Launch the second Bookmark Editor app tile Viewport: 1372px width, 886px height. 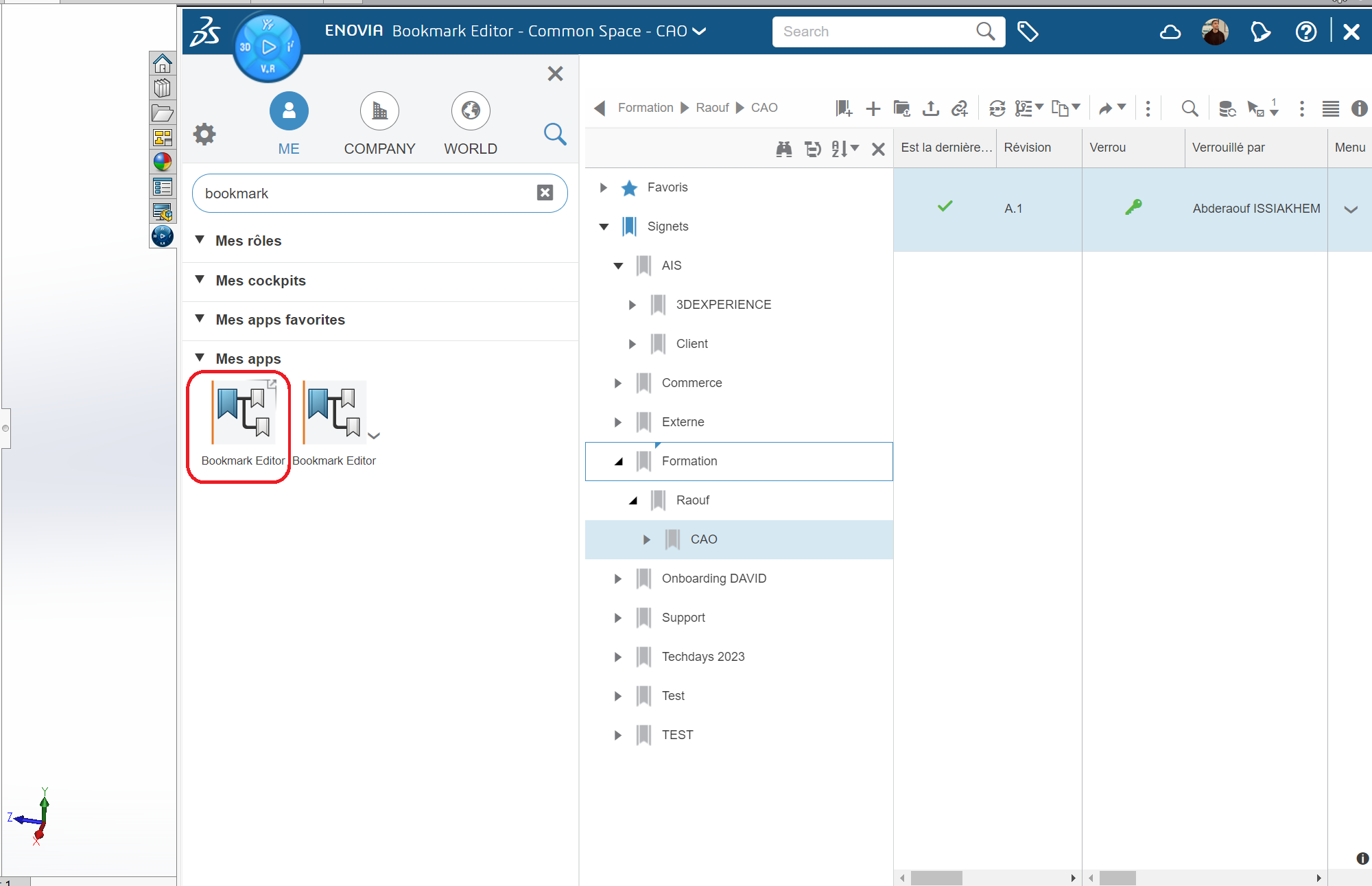pos(334,423)
